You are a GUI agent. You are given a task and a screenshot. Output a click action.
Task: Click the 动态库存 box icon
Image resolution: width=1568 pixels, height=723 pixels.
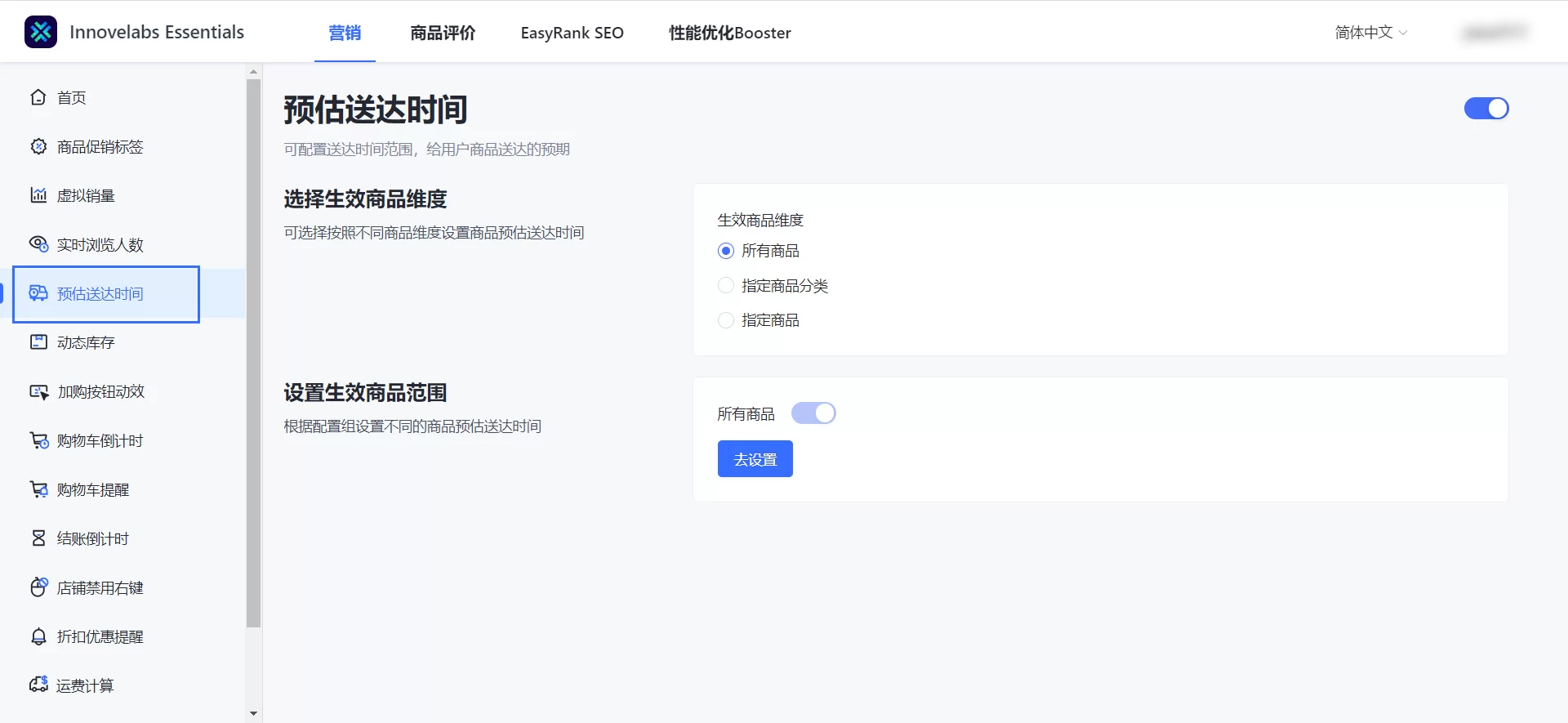tap(38, 342)
